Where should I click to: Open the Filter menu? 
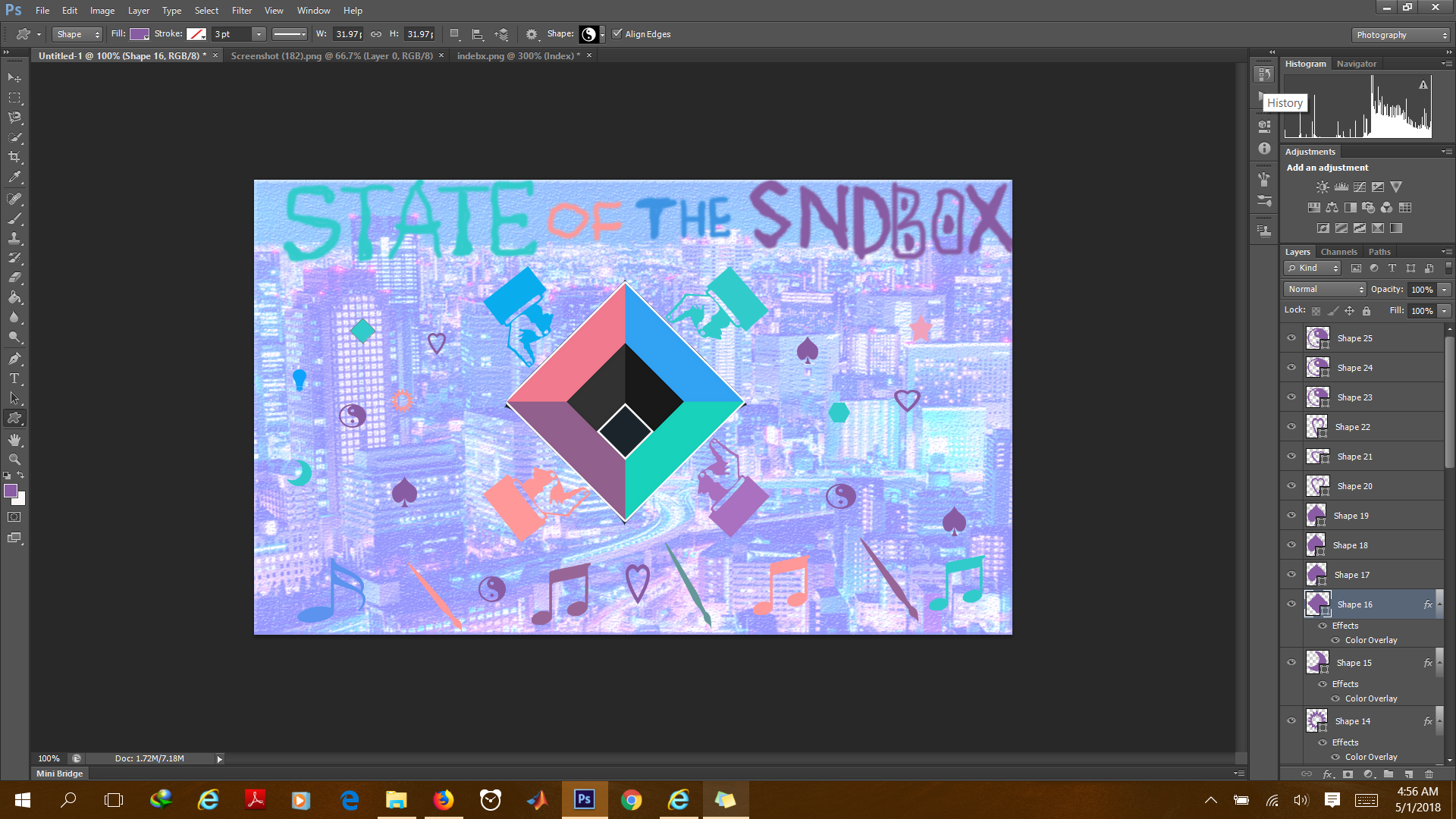(x=241, y=10)
